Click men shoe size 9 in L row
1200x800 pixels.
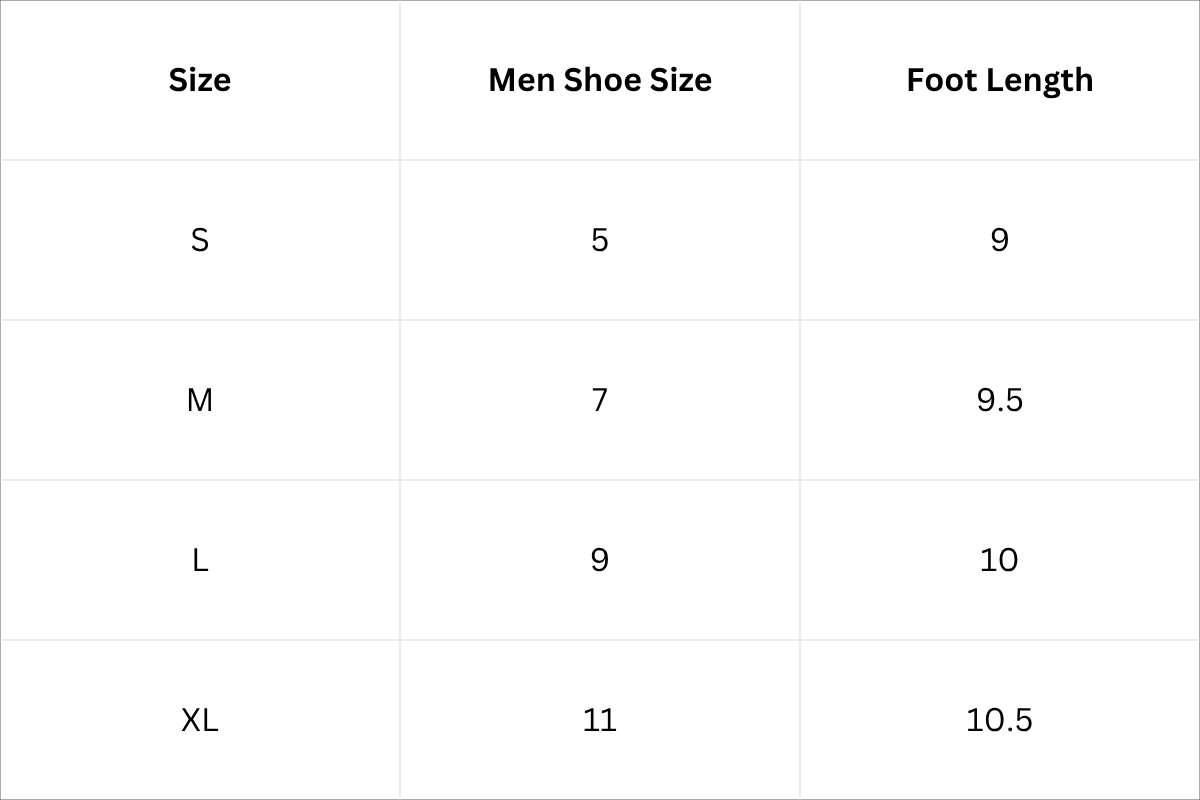(600, 560)
